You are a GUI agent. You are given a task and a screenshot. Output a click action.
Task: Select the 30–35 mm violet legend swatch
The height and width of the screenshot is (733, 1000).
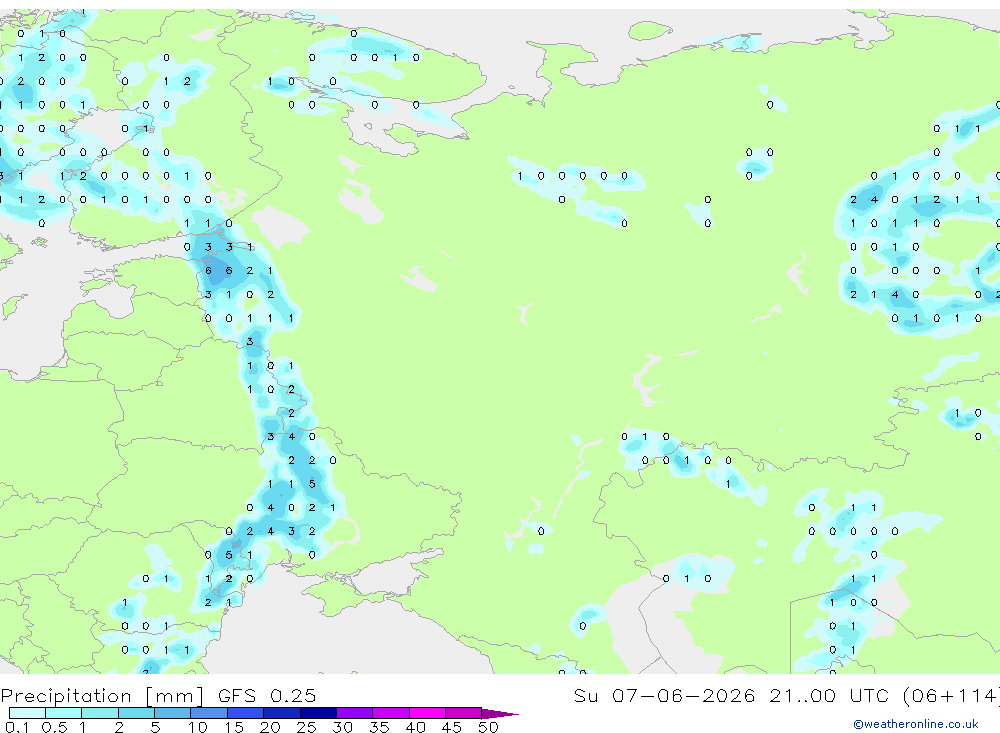[x=355, y=713]
